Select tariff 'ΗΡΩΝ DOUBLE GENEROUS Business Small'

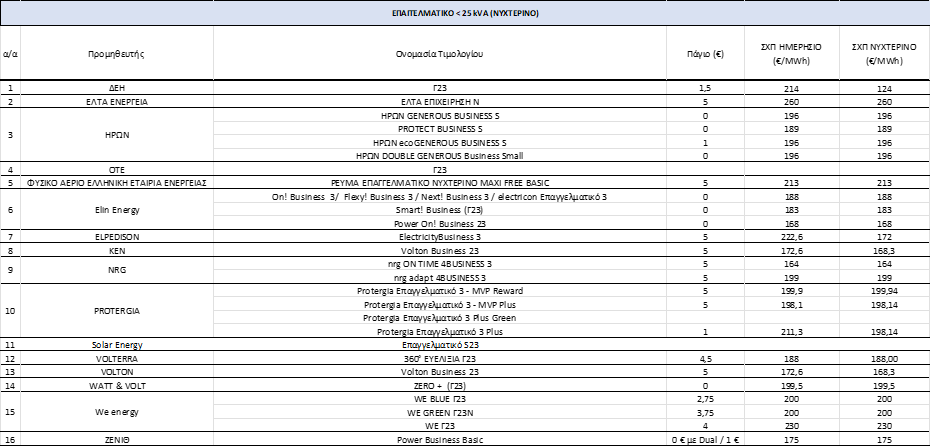[x=439, y=156]
